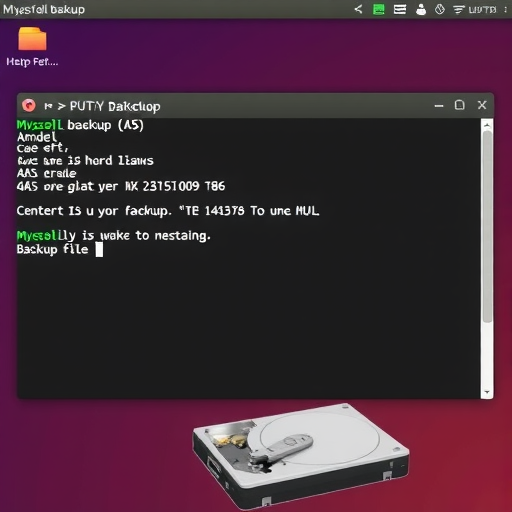Minimize the PuTTY backup window
This screenshot has width=512, height=512.
(x=439, y=106)
